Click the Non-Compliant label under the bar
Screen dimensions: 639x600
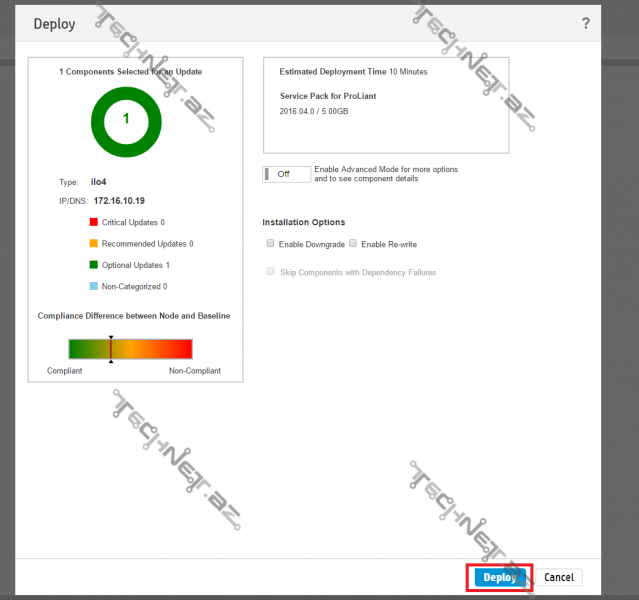click(x=194, y=371)
